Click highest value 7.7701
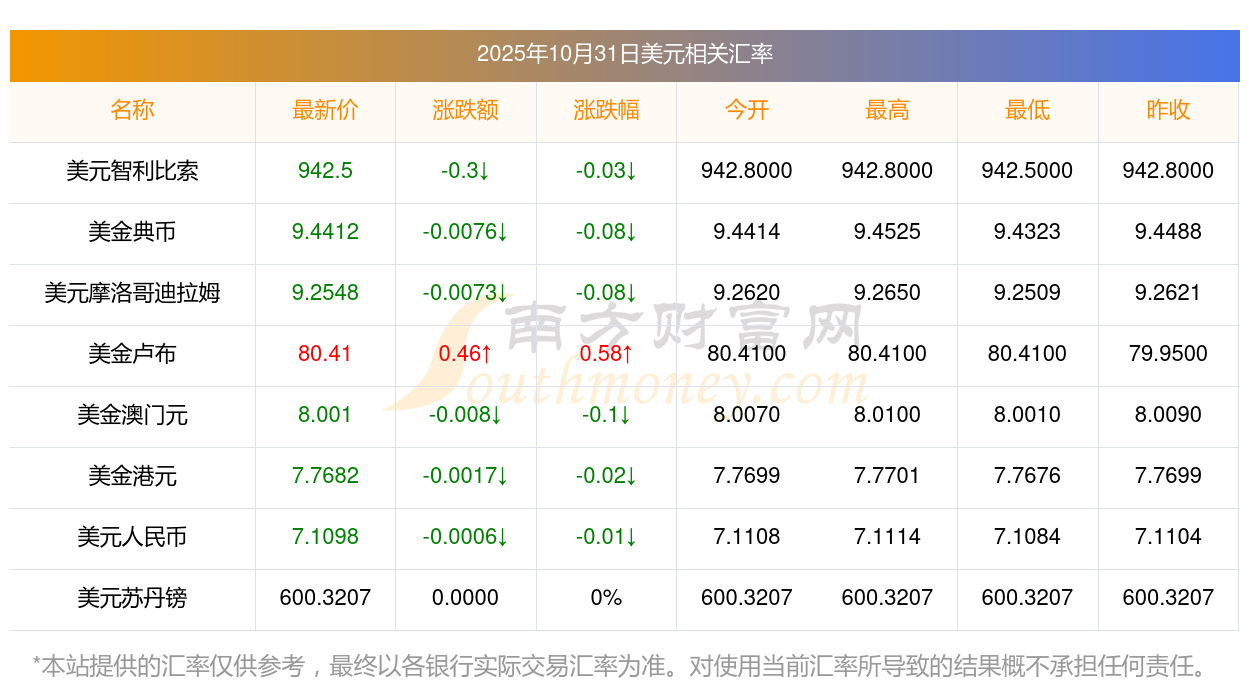Viewport: 1250px width, 697px height. point(887,476)
